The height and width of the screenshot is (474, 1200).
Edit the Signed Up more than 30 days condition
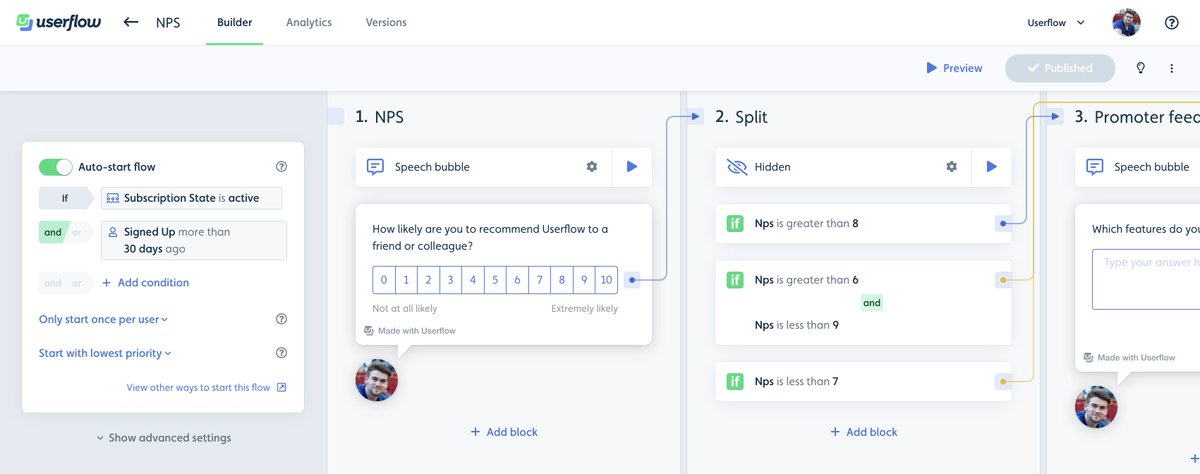pos(194,240)
